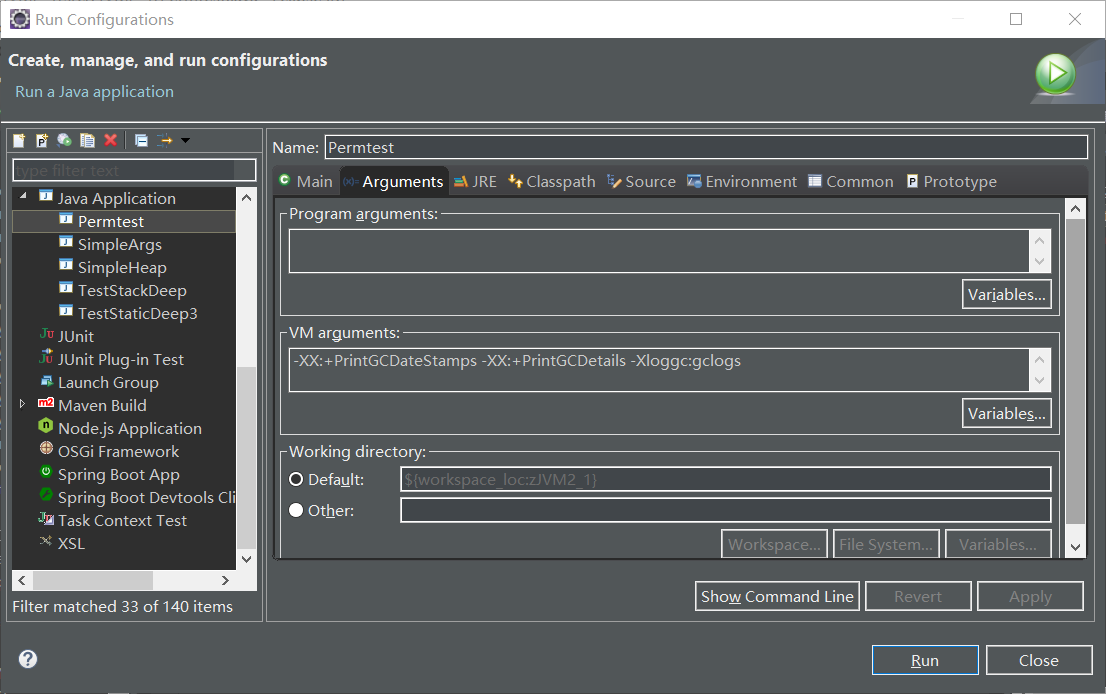Select XSL configuration type
The height and width of the screenshot is (694, 1106).
[71, 544]
